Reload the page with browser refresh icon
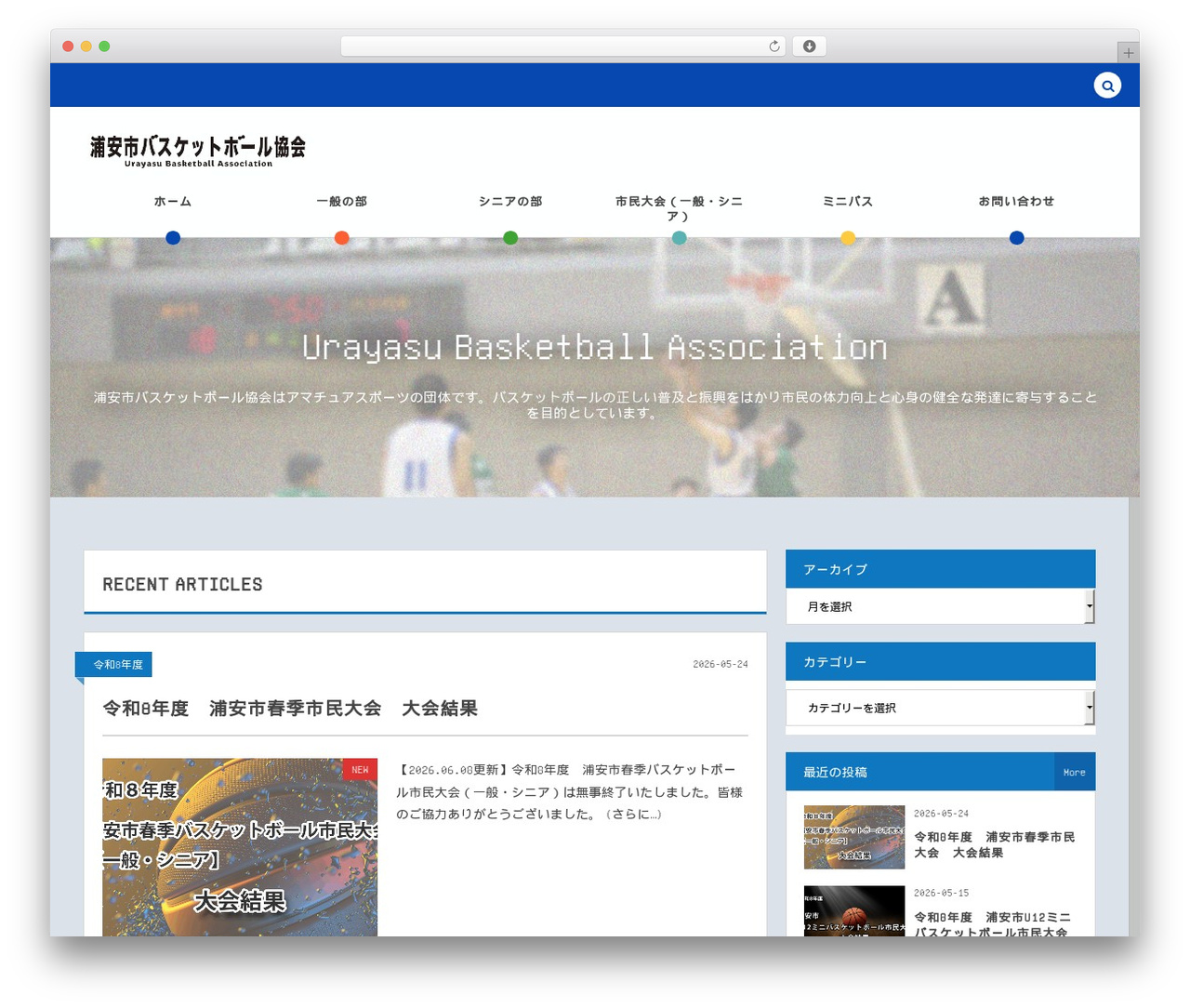 [x=774, y=46]
